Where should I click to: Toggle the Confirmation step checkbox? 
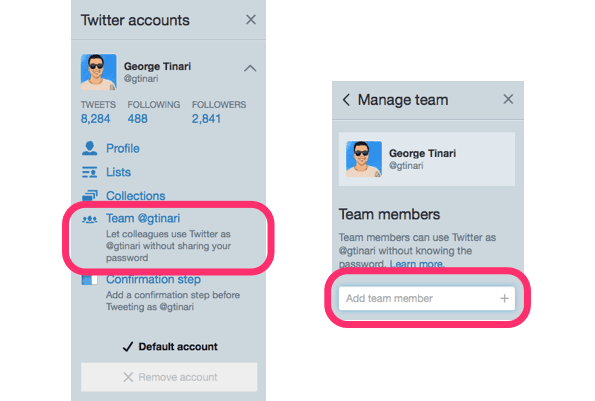click(x=90, y=280)
